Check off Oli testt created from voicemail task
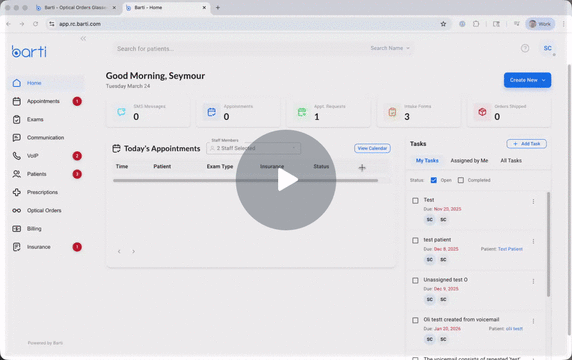The width and height of the screenshot is (572, 360). 415,320
